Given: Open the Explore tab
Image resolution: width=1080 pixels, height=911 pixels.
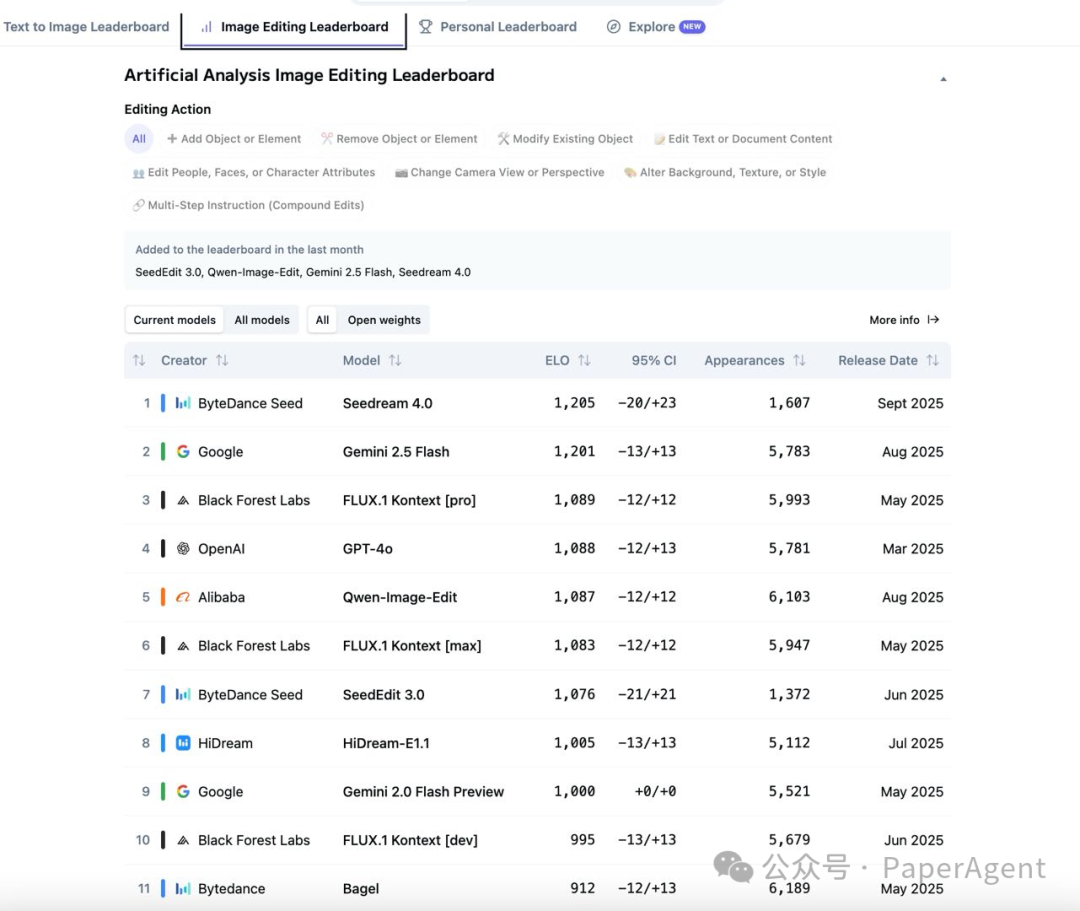Looking at the screenshot, I should tap(656, 27).
